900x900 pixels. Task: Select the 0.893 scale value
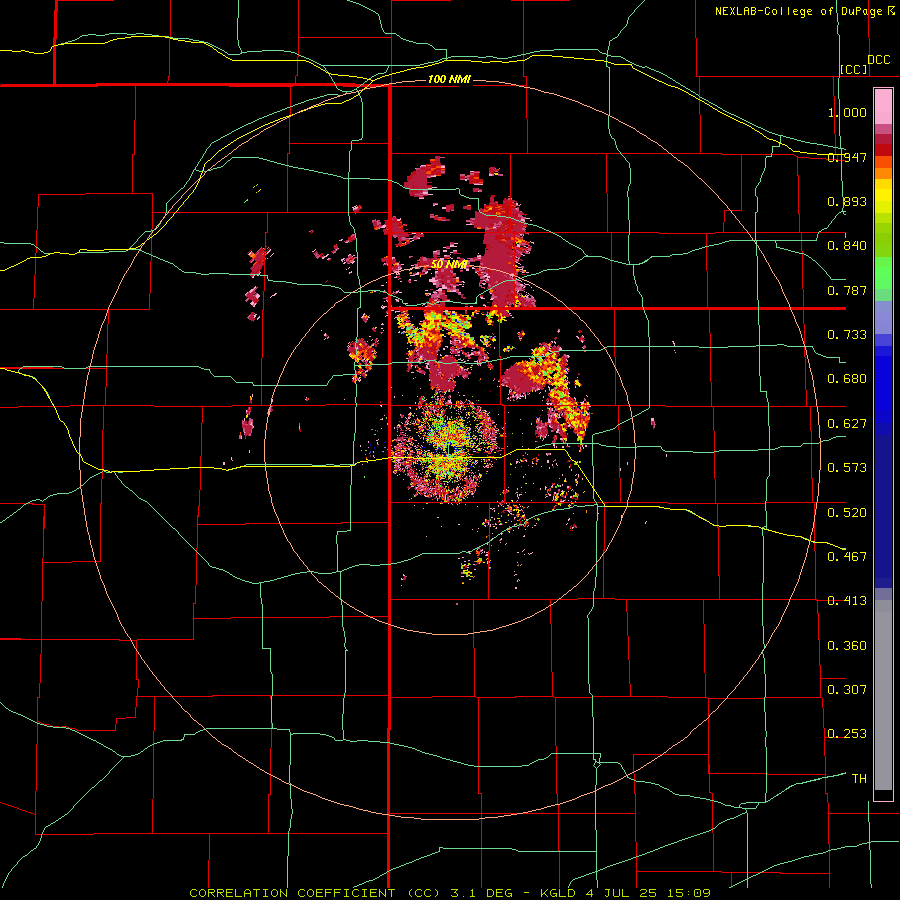[847, 201]
